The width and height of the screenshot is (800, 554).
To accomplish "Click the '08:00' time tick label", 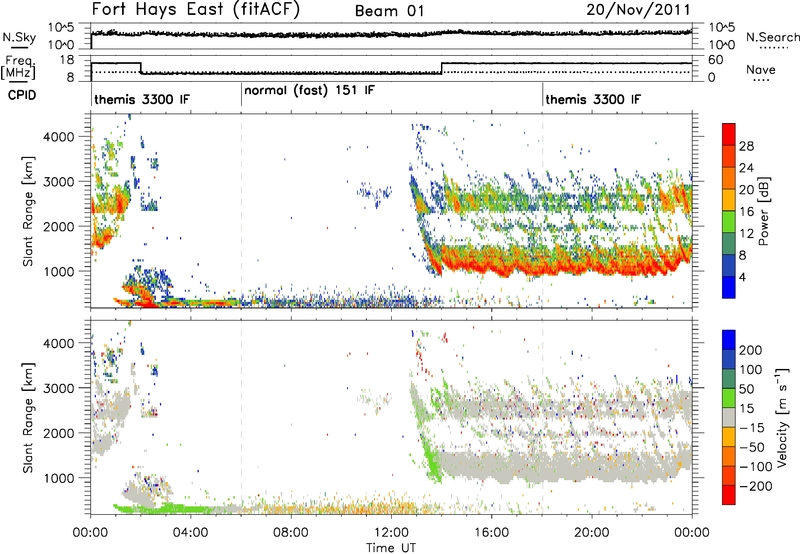I will pos(291,533).
